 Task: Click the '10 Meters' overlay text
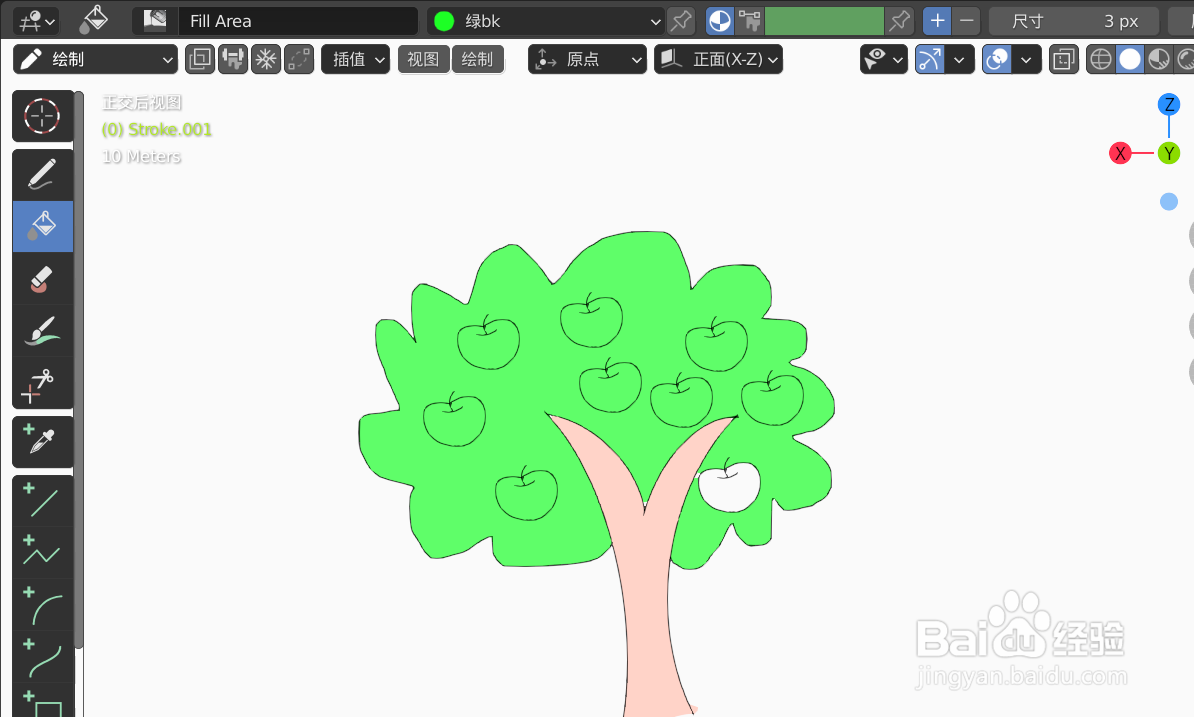(142, 156)
